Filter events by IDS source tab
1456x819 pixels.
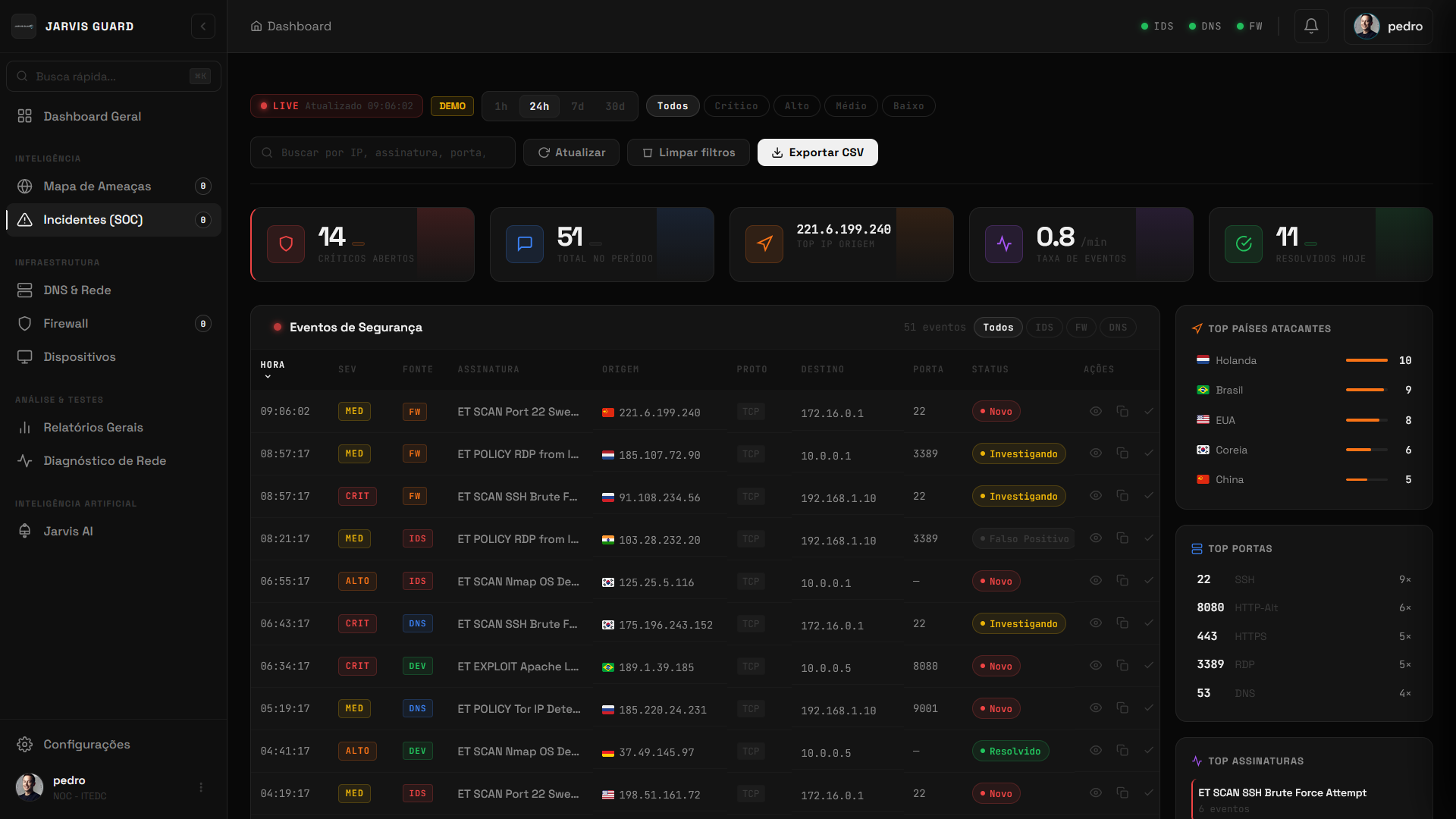pos(1044,328)
